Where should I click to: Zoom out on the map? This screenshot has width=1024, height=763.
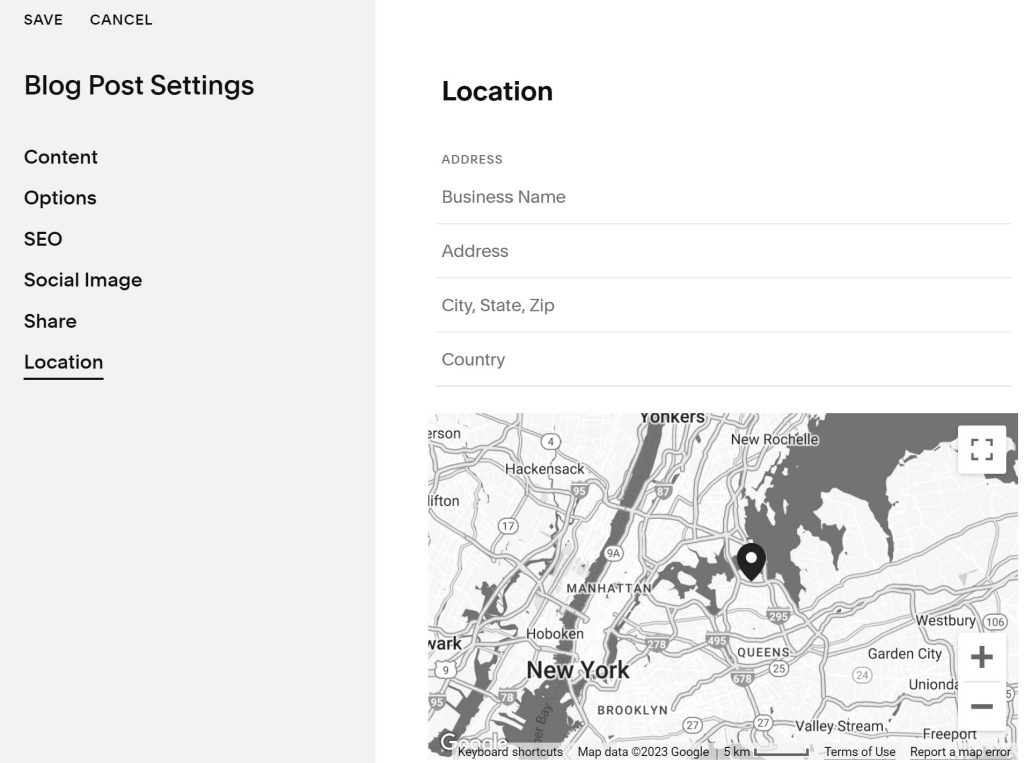point(981,706)
